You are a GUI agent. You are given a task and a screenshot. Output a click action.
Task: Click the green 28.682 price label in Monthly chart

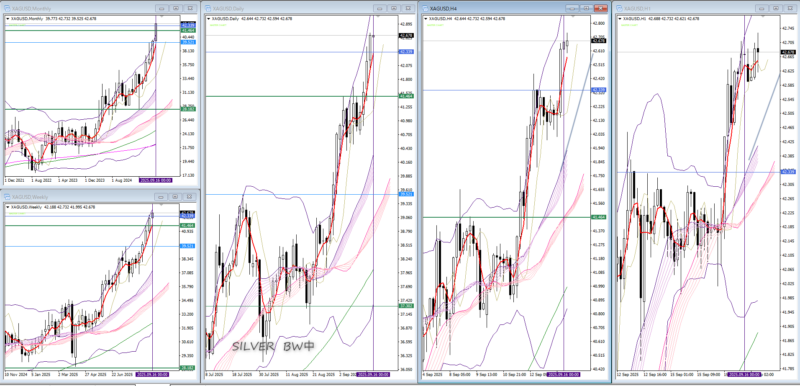[x=187, y=109]
